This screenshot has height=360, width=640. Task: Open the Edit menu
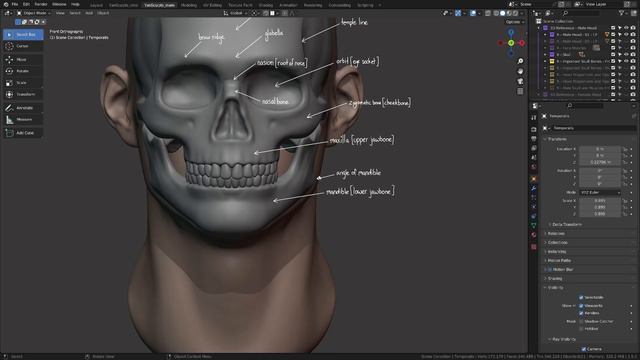point(26,4)
